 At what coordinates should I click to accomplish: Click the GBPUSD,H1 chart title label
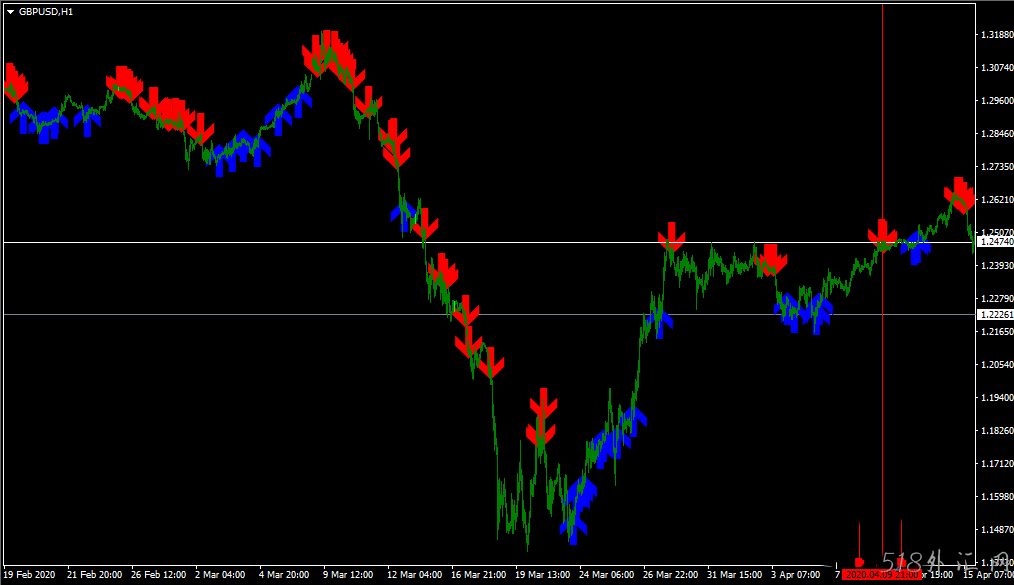(46, 11)
